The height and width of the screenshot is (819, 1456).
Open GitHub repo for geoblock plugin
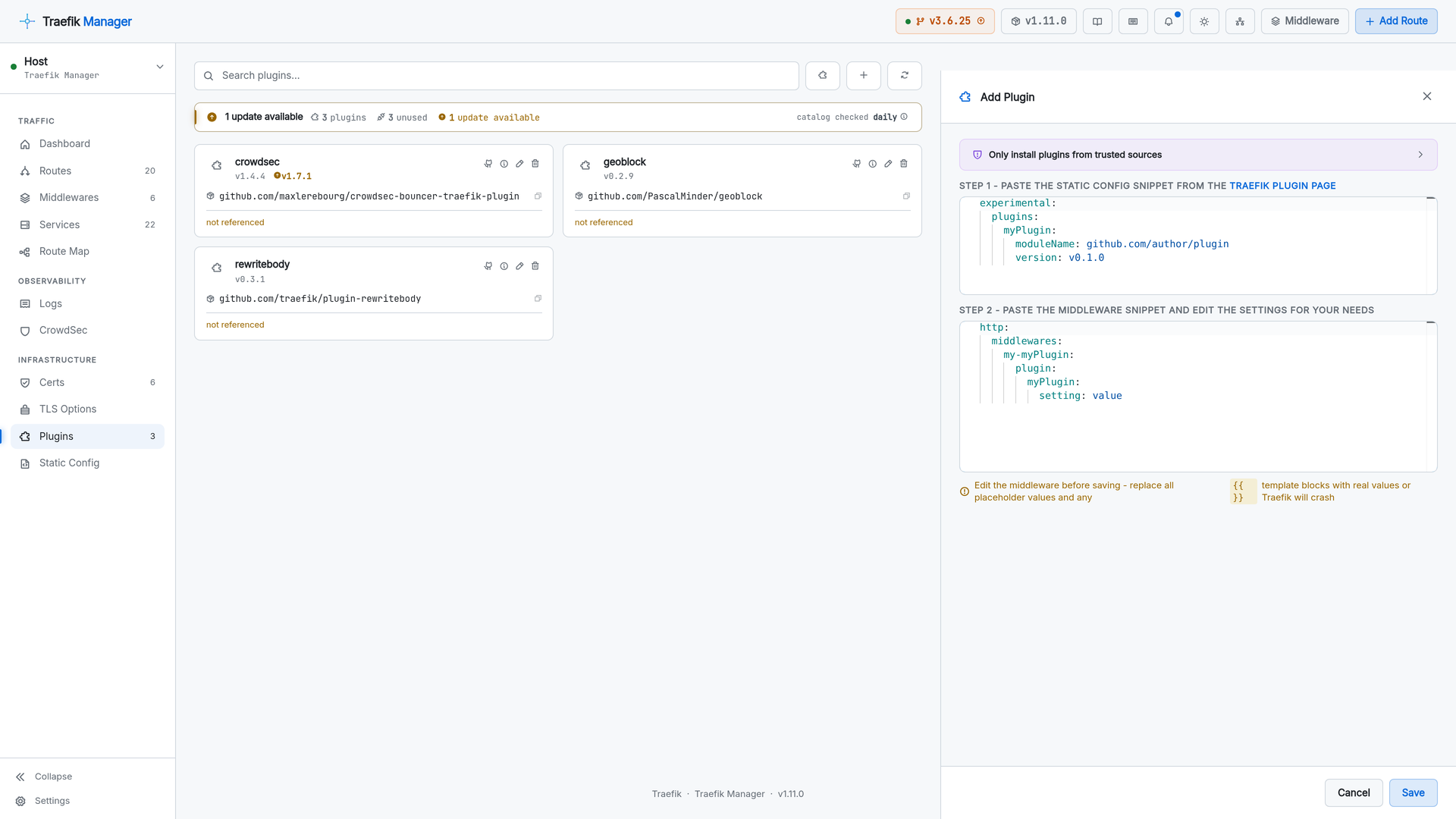(x=857, y=164)
